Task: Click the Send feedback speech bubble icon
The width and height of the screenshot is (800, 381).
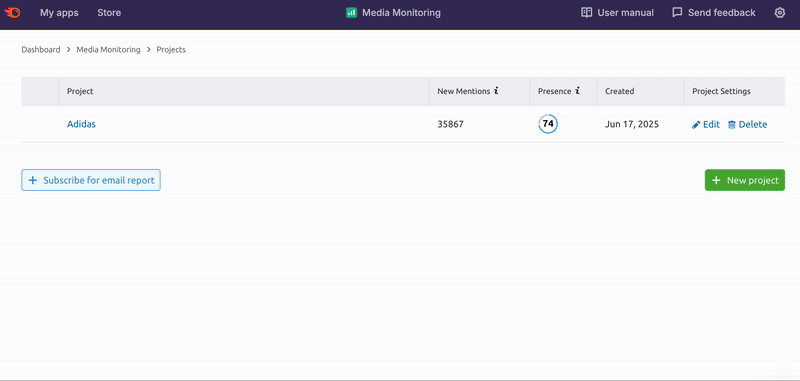Action: tap(677, 13)
